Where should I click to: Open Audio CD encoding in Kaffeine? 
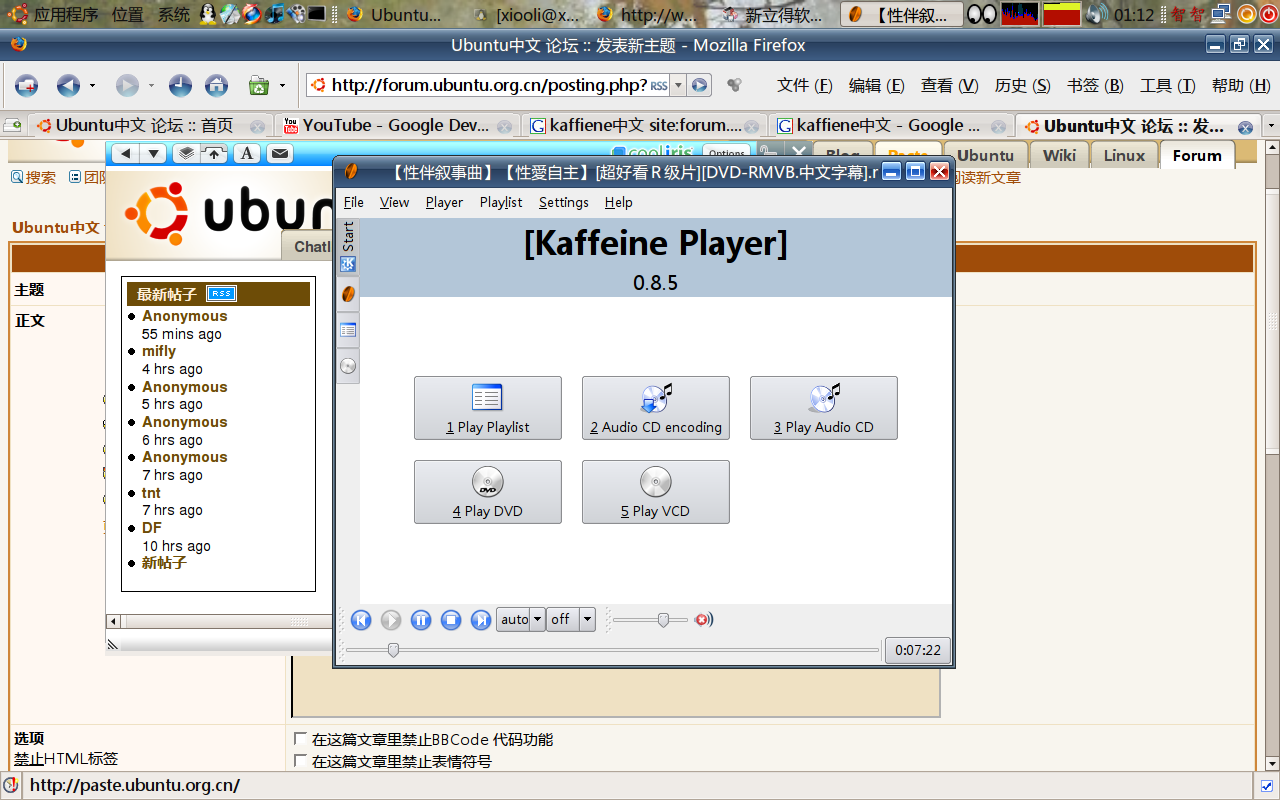[x=656, y=408]
